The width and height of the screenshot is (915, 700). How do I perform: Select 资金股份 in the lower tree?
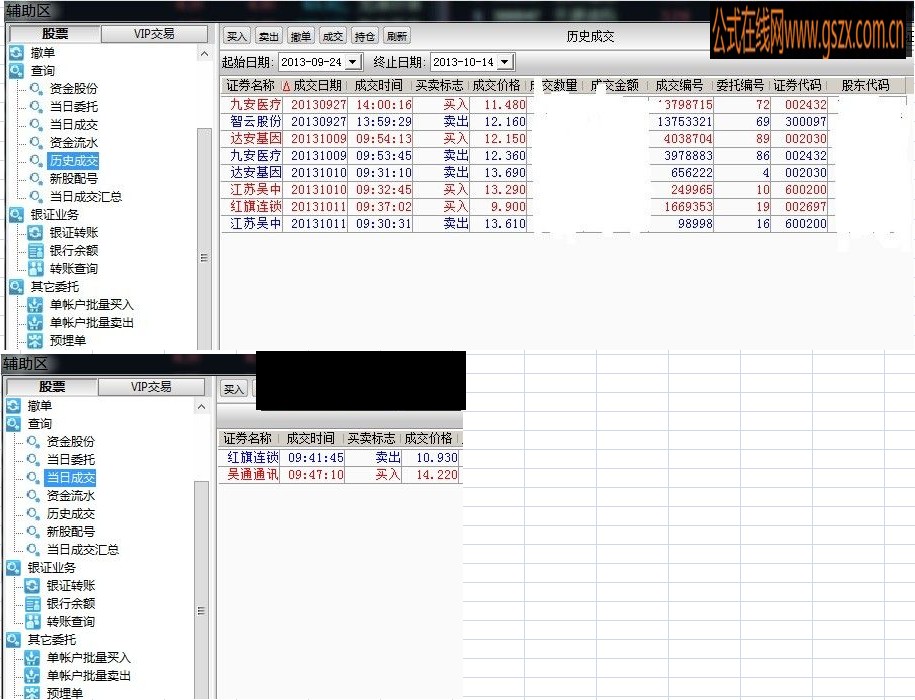click(x=71, y=442)
